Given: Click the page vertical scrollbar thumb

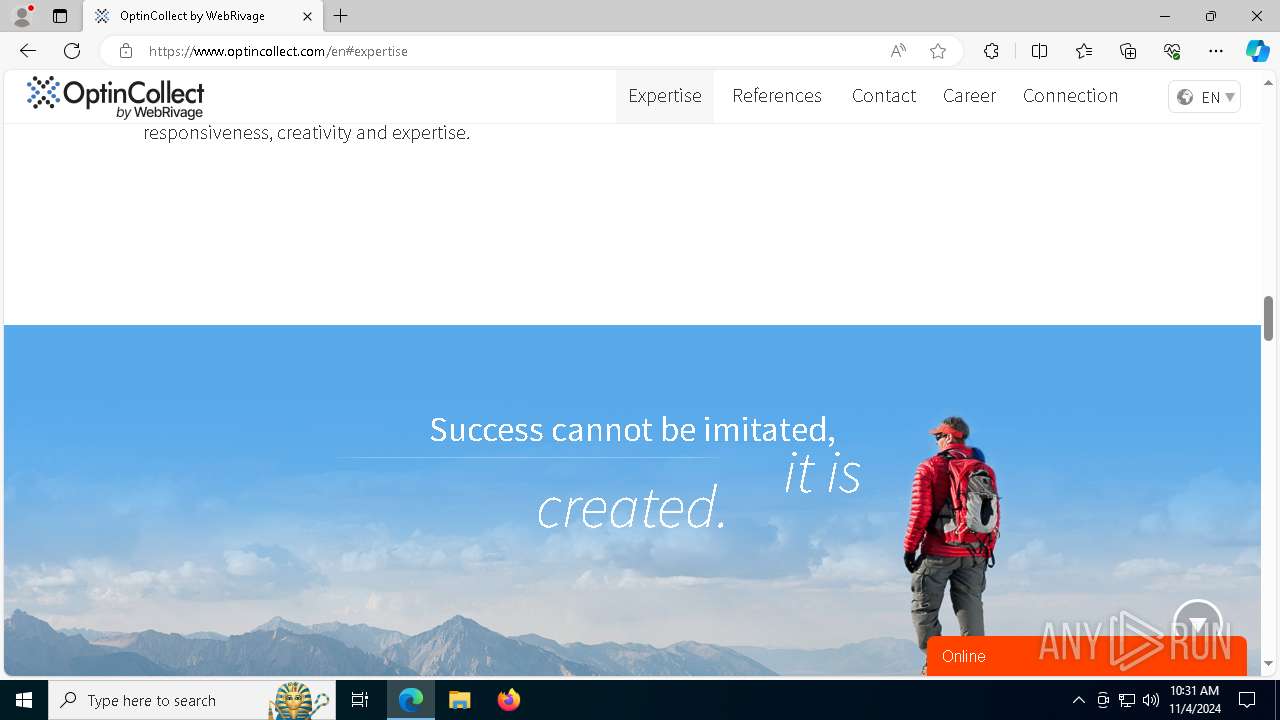Looking at the screenshot, I should [x=1268, y=318].
